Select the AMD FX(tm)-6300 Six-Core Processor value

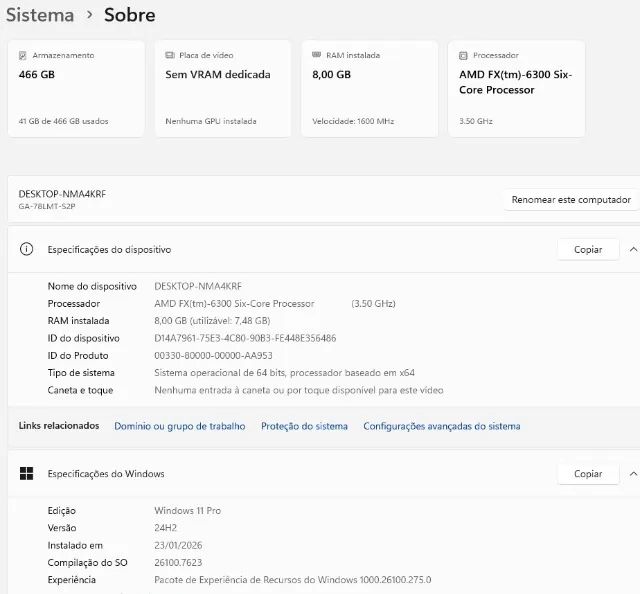pyautogui.click(x=234, y=304)
